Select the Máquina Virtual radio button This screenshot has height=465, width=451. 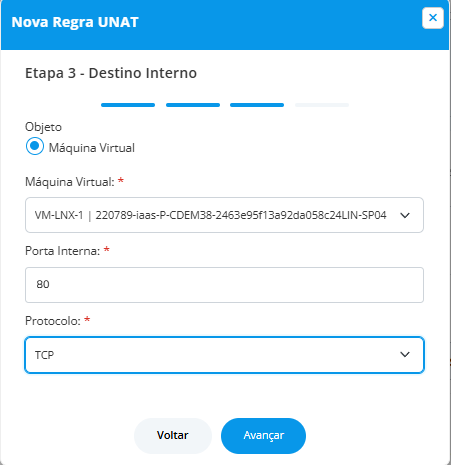tap(35, 146)
